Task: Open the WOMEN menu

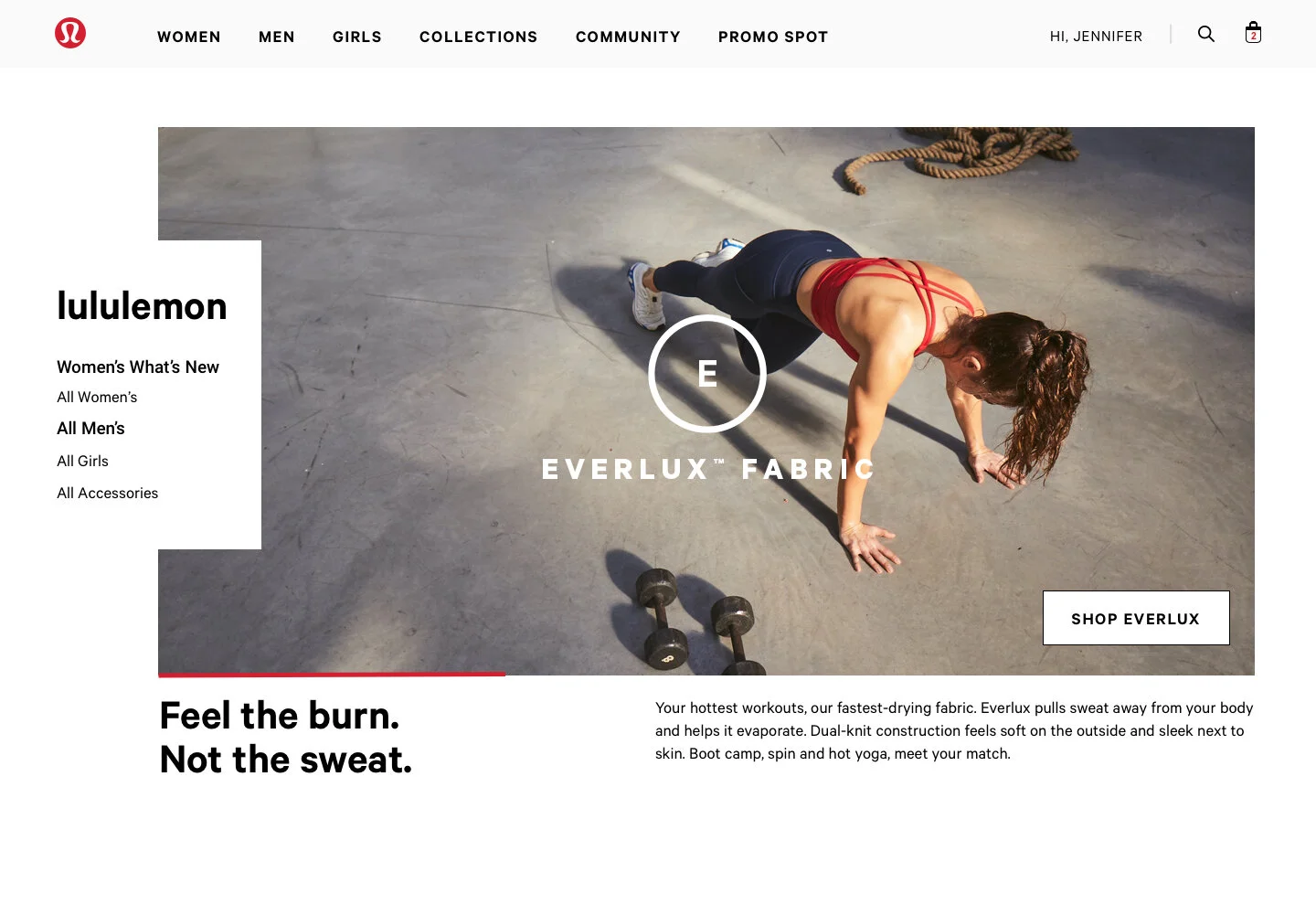Action: [189, 37]
